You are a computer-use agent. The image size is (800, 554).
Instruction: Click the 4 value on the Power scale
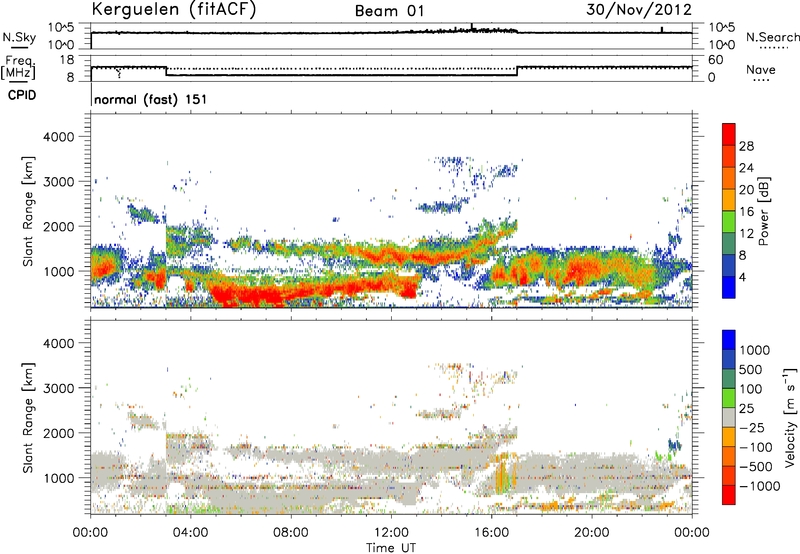click(x=742, y=278)
